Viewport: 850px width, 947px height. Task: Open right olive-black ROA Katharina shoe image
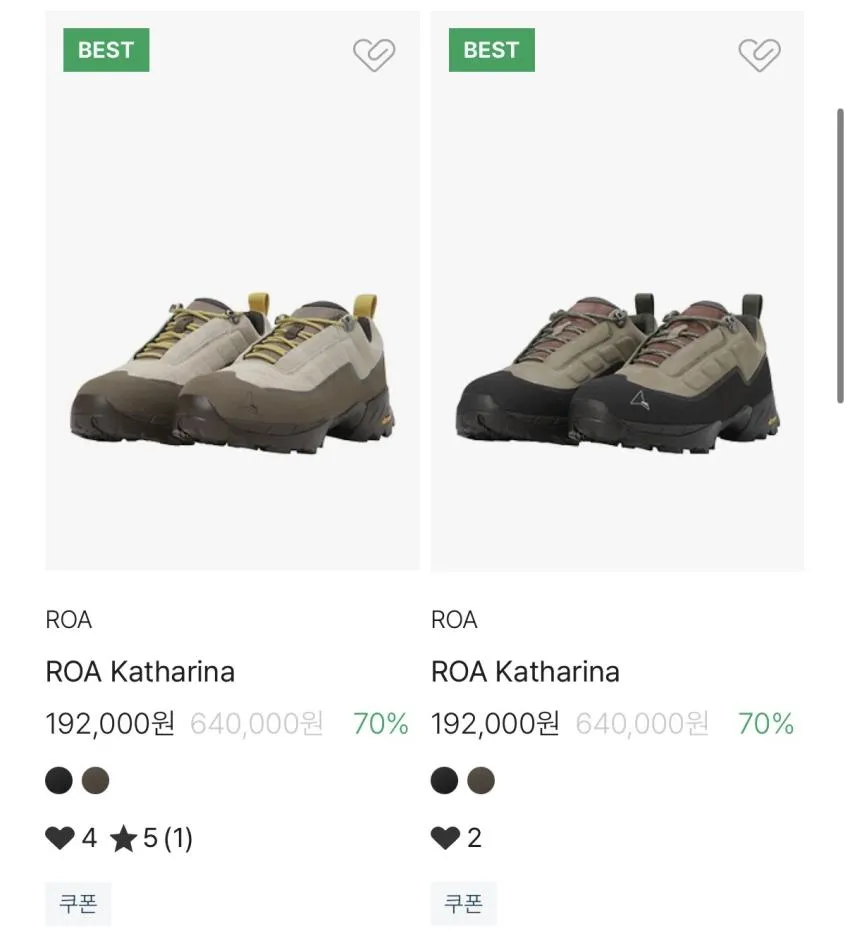pyautogui.click(x=617, y=291)
